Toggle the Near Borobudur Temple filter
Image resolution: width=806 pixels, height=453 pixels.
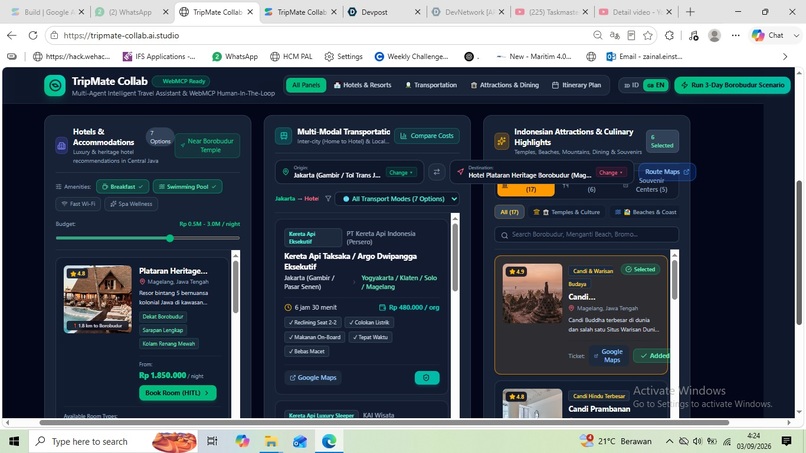[x=207, y=146]
